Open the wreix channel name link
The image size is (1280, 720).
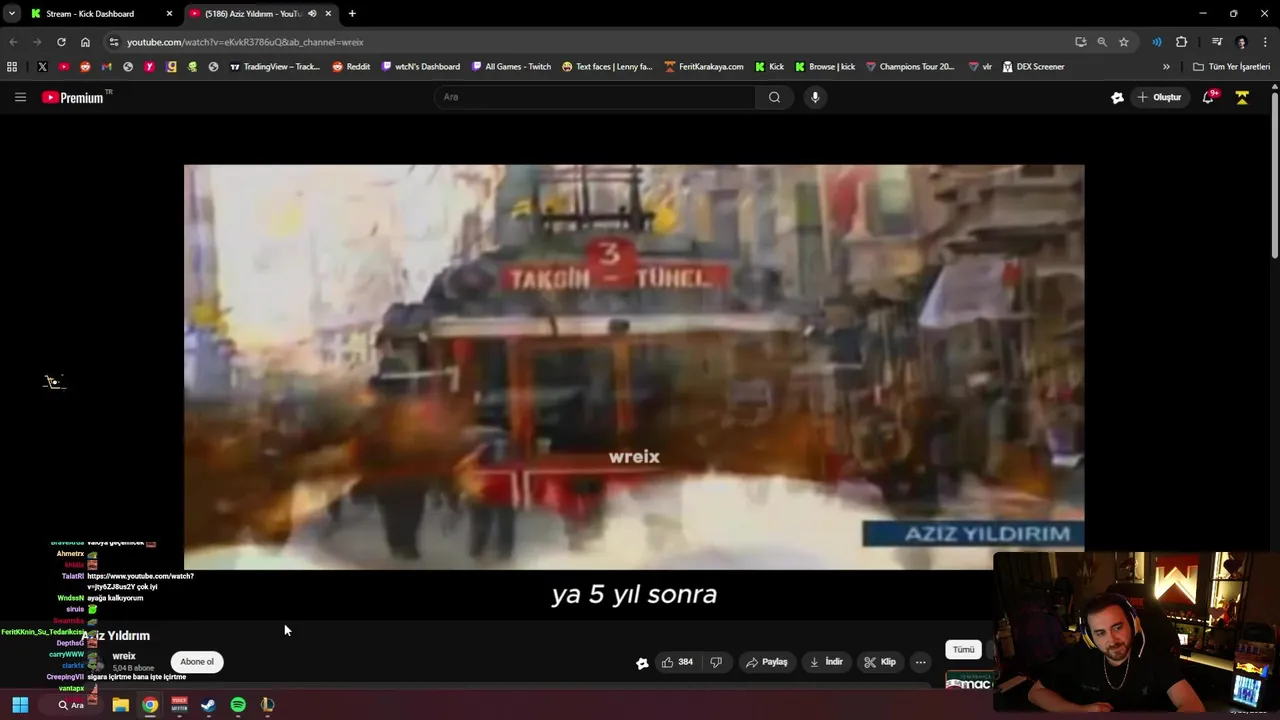(x=124, y=656)
